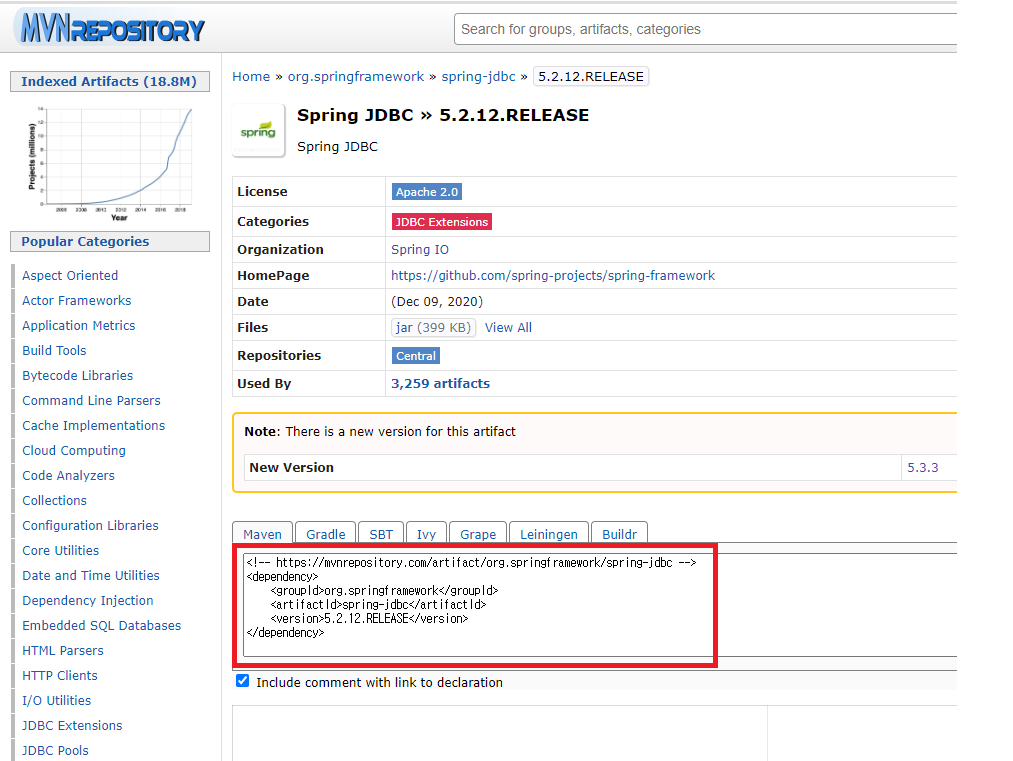Open Embedded SQL Databases category

tap(101, 625)
